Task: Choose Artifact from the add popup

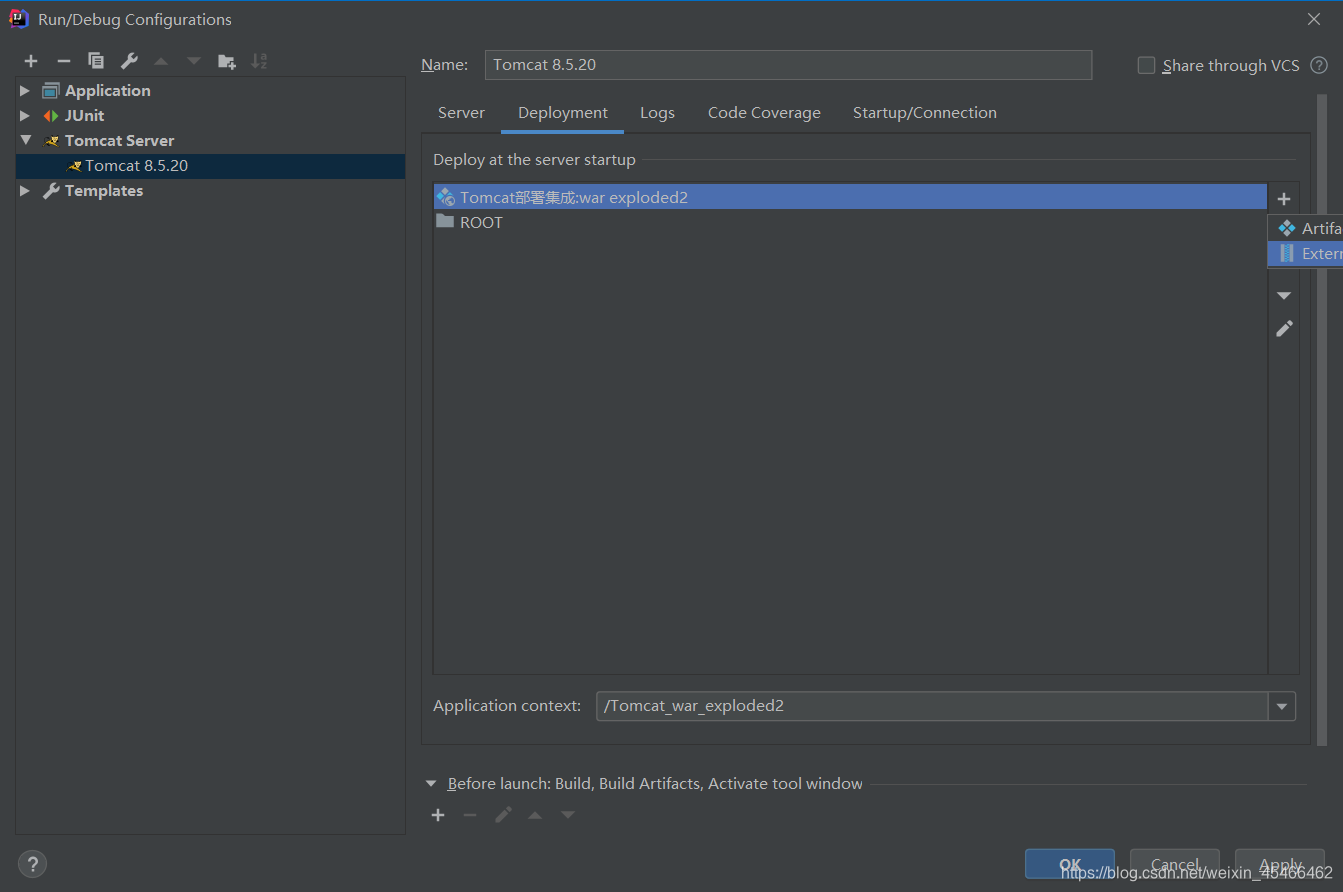Action: pos(1306,229)
